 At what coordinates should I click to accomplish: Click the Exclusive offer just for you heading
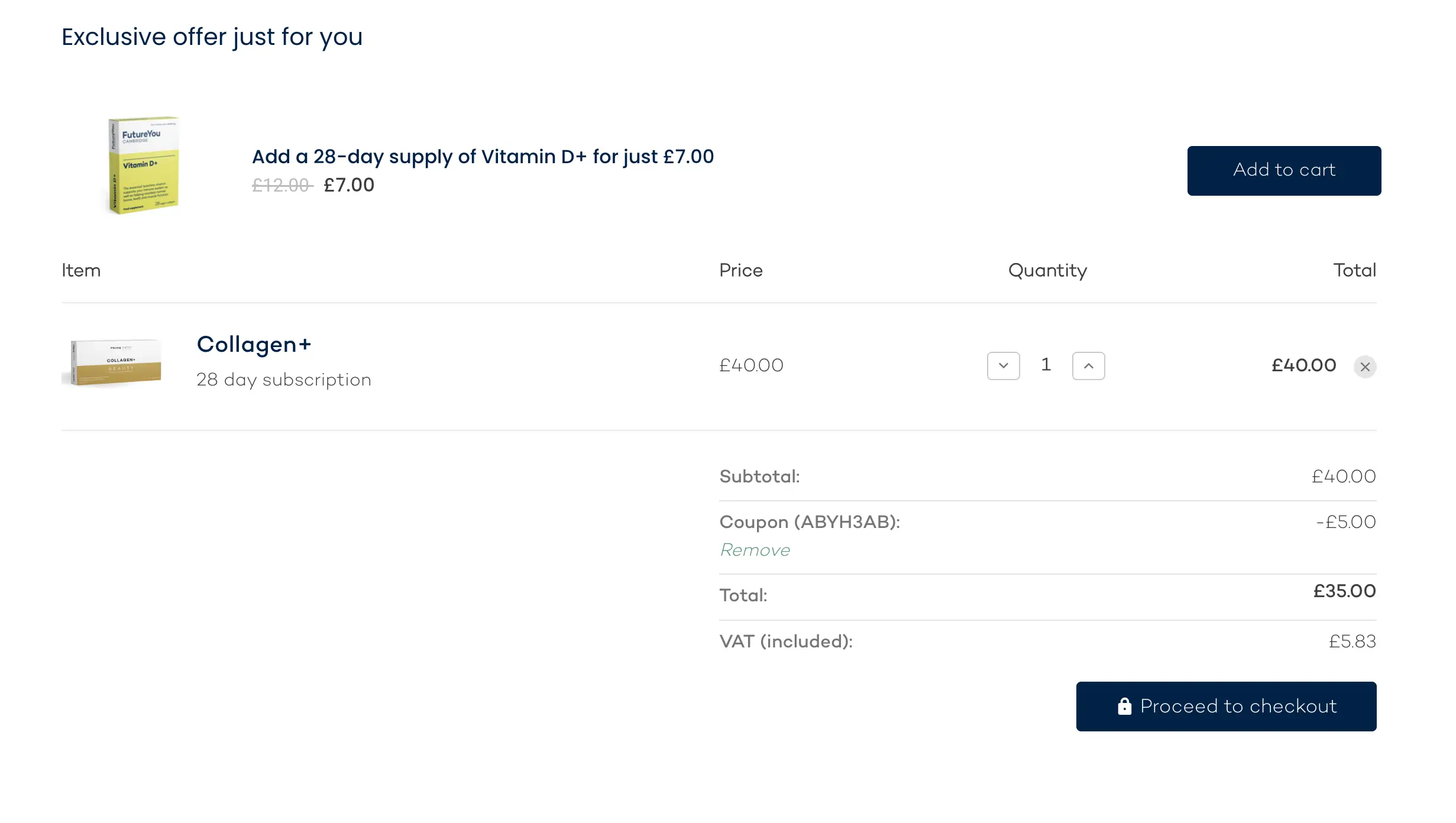tap(212, 37)
